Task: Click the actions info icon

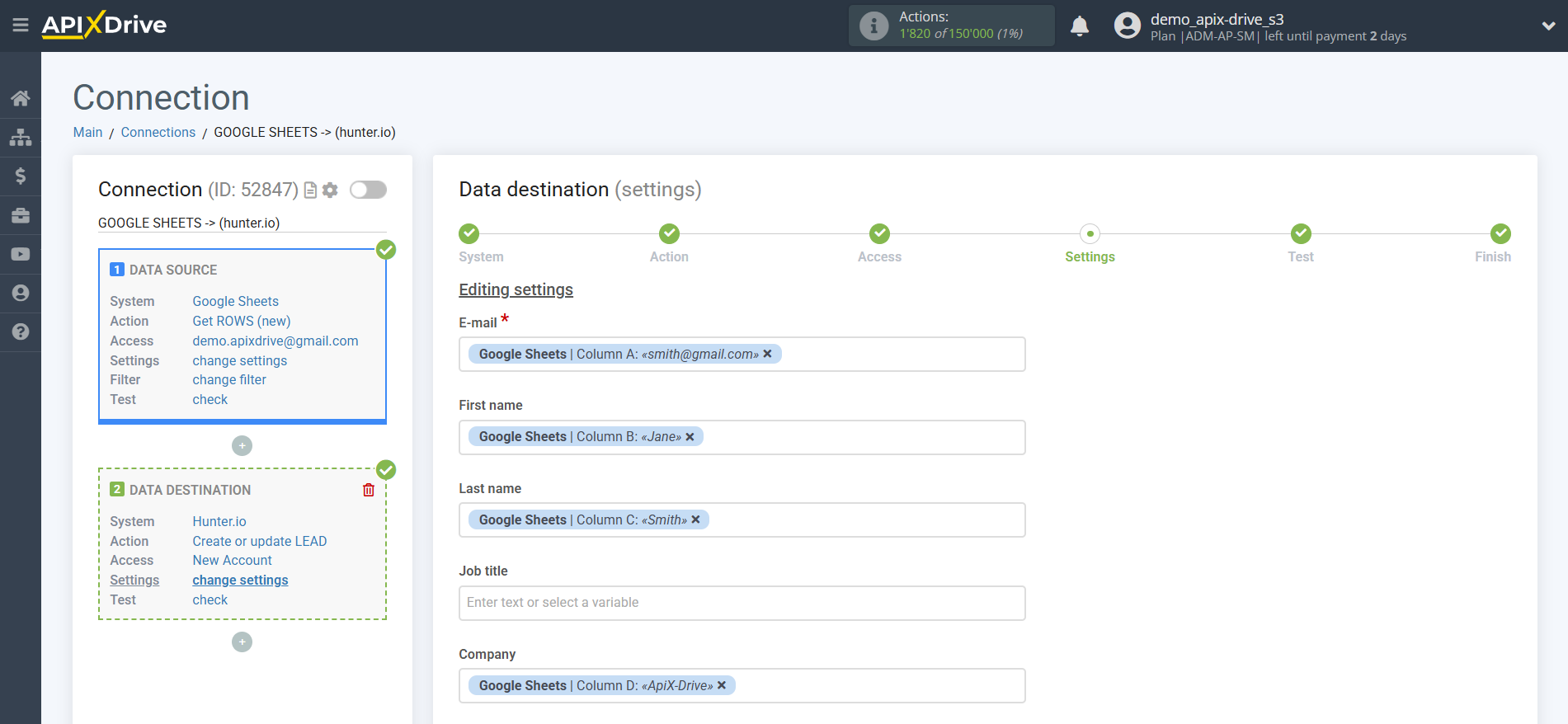Action: pyautogui.click(x=873, y=26)
